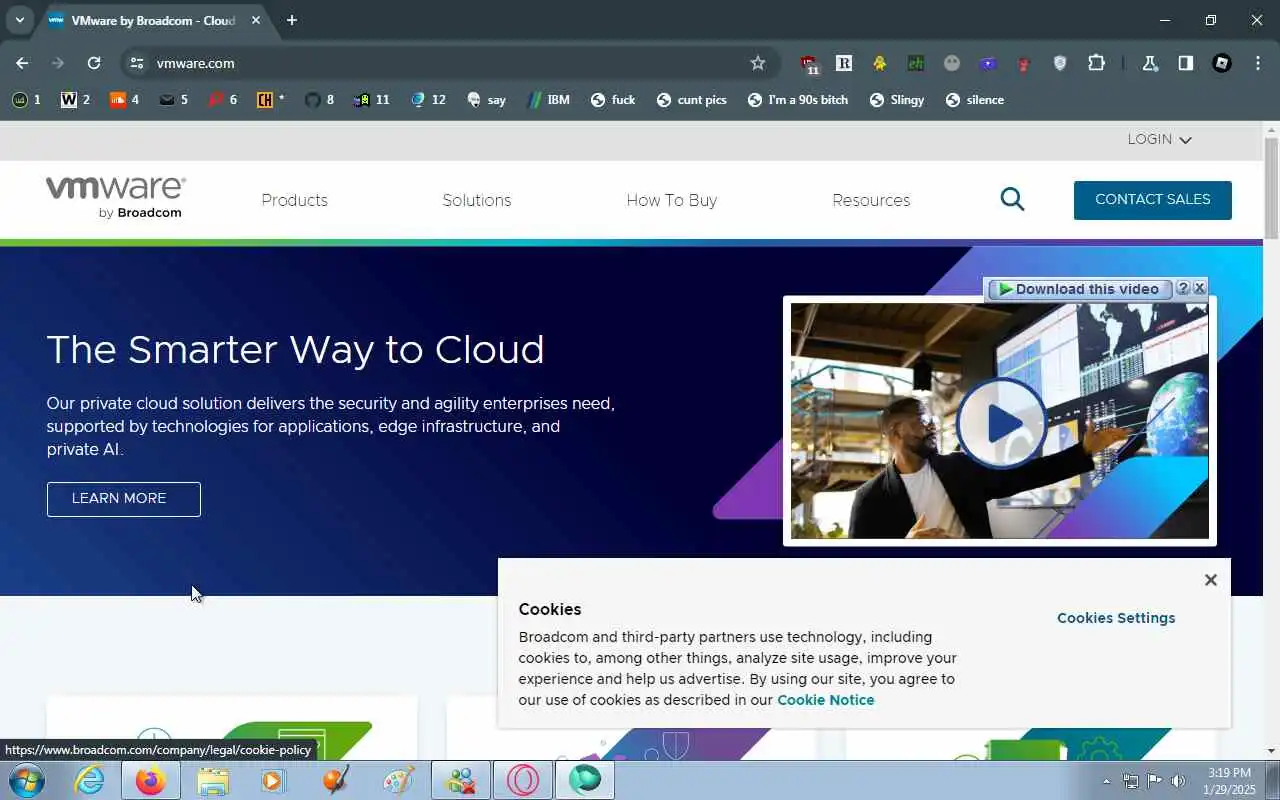Open Cookies Settings
Screen dimensions: 1280x800
click(x=1116, y=618)
